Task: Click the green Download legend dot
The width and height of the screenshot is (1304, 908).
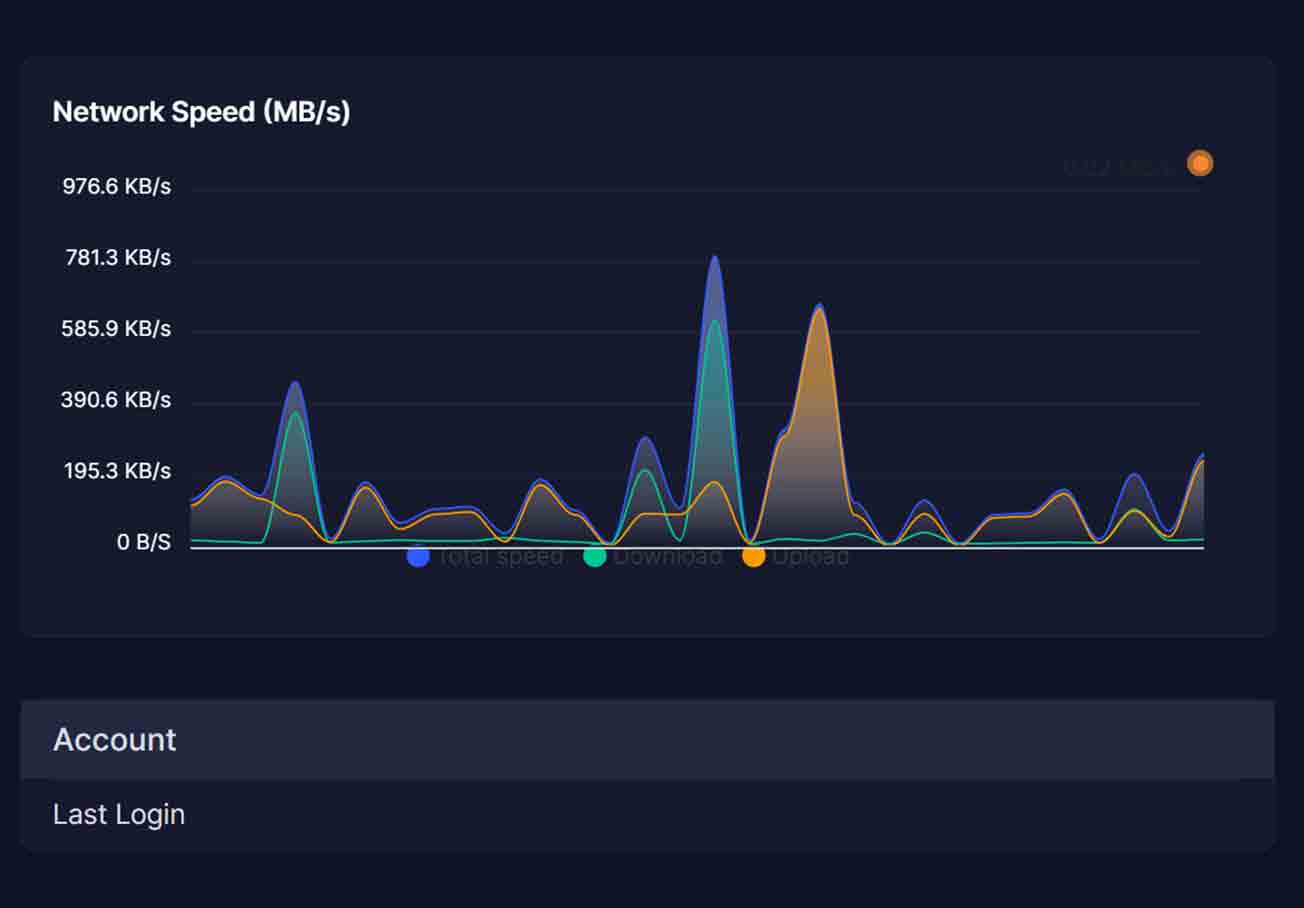Action: 595,556
